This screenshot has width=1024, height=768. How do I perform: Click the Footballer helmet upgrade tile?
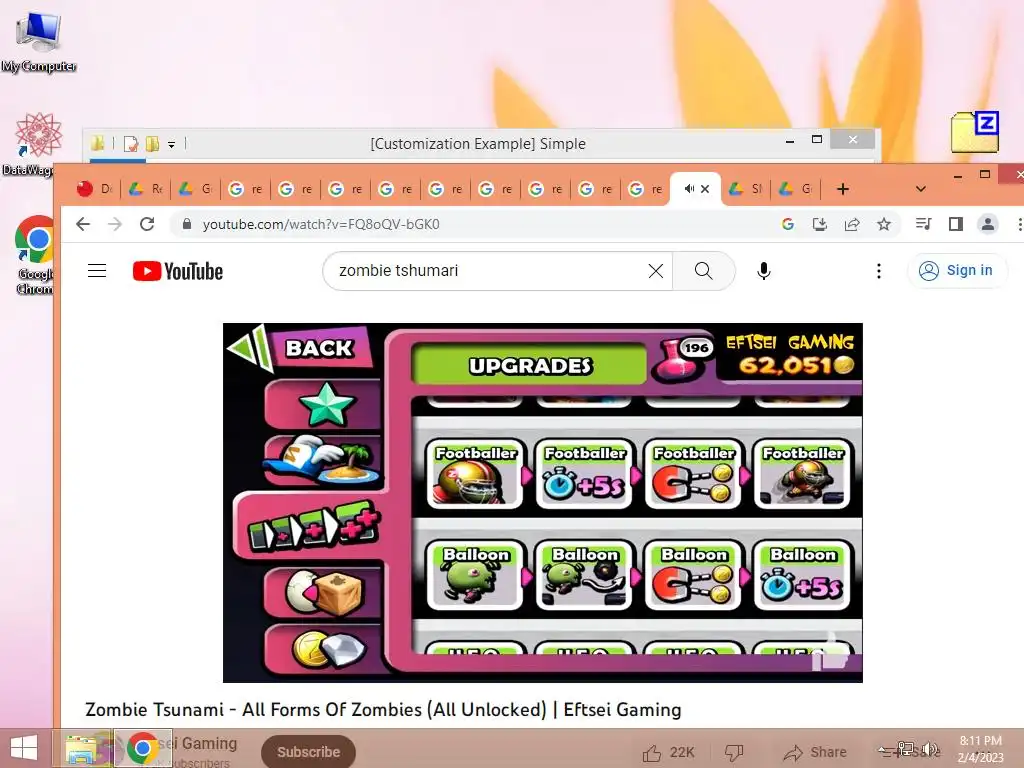point(475,474)
